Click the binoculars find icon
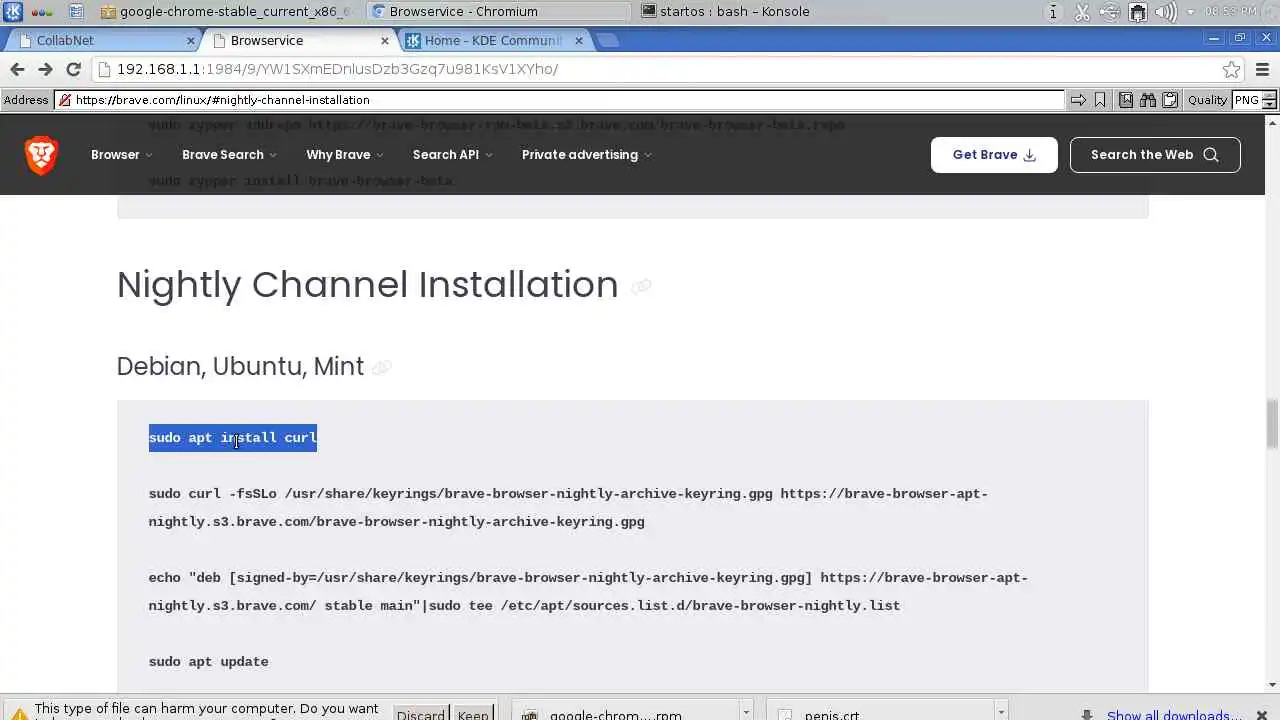This screenshot has width=1280, height=720. coord(1147,100)
